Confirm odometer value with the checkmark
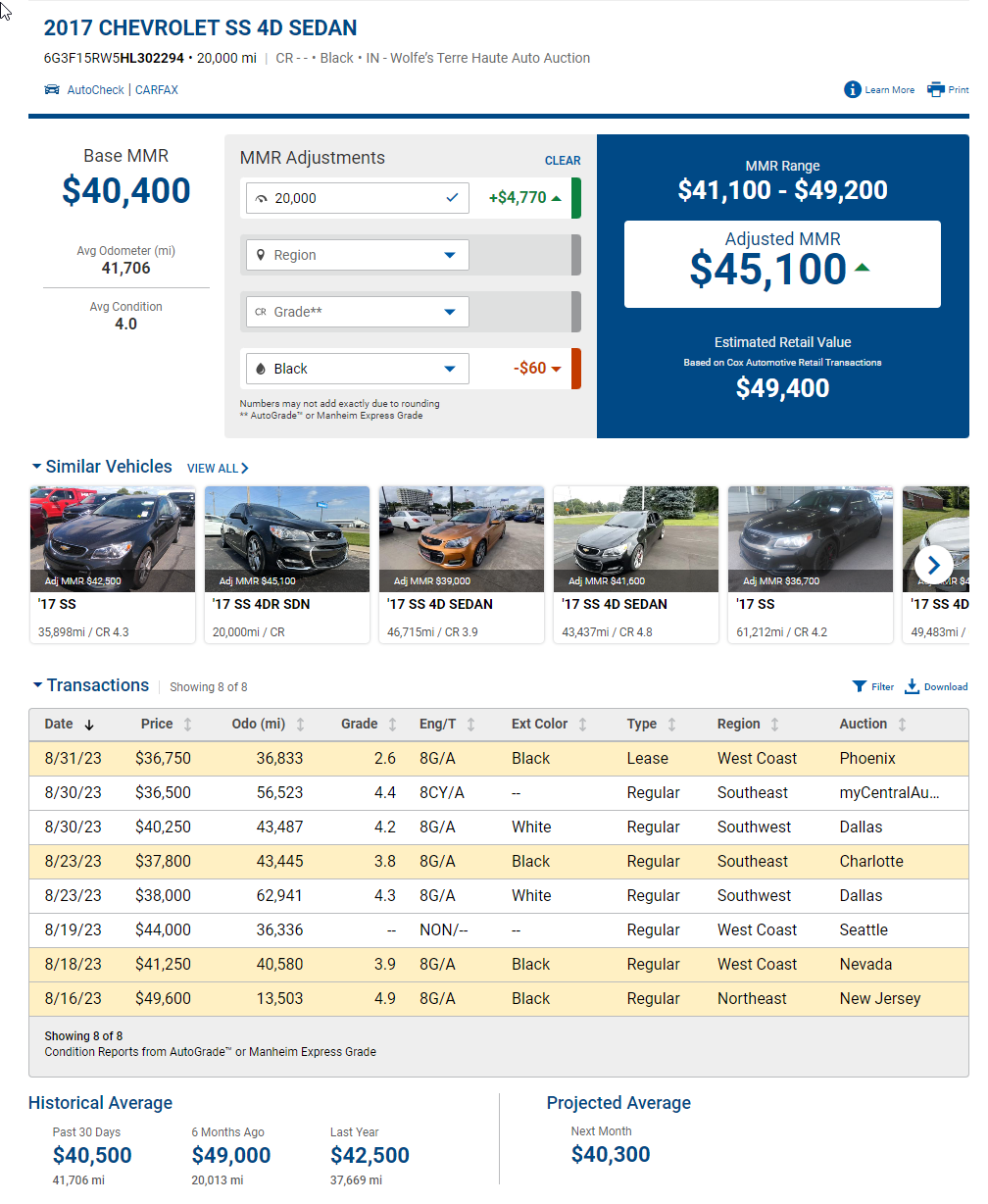The height and width of the screenshot is (1204, 988). pyautogui.click(x=452, y=198)
